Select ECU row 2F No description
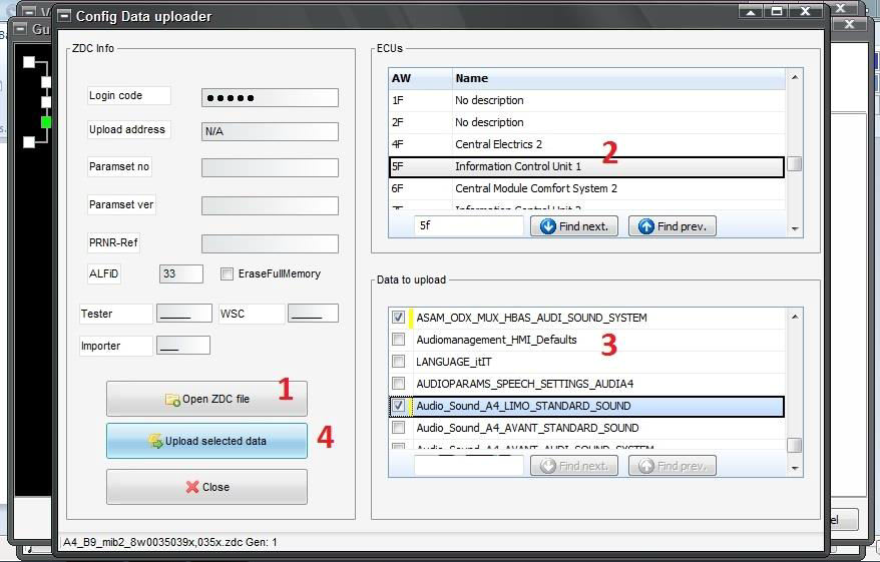Screen dimensions: 880x562 [x=587, y=122]
